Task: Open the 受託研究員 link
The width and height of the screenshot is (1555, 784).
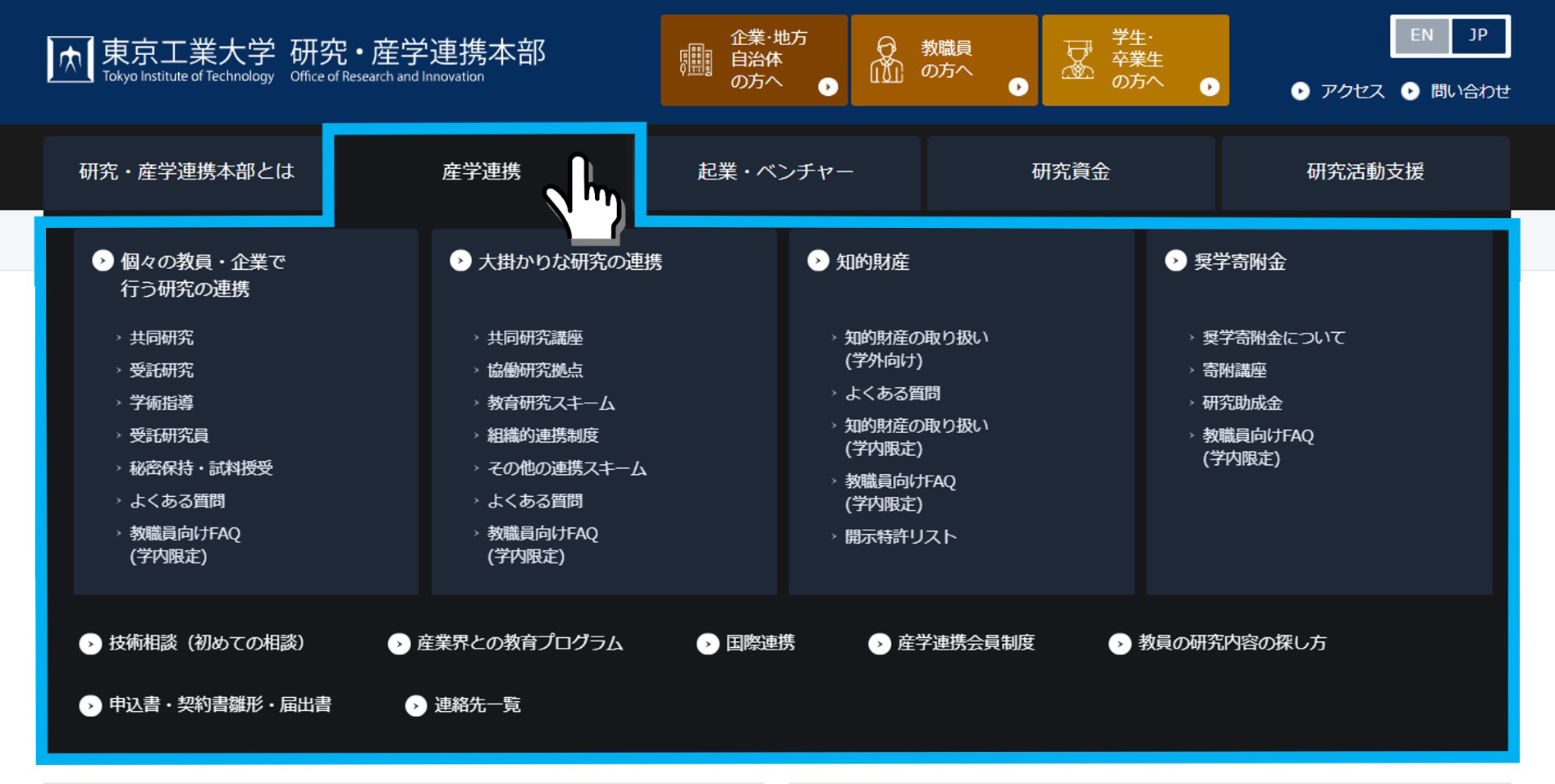Action: click(169, 435)
